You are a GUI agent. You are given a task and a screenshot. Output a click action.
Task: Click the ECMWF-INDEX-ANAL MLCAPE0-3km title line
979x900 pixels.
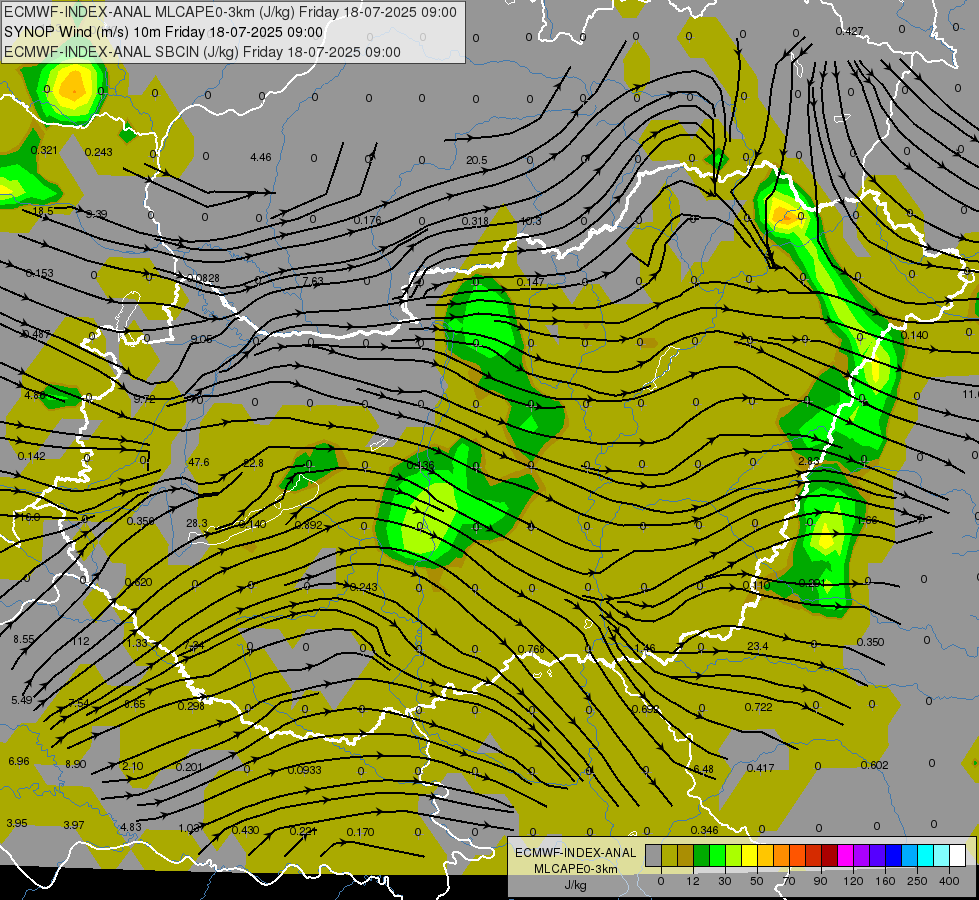(230, 12)
